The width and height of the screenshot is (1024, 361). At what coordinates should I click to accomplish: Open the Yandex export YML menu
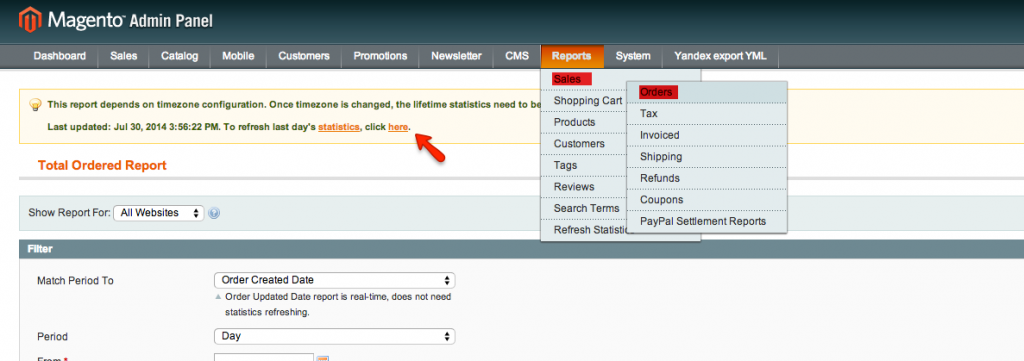[720, 56]
